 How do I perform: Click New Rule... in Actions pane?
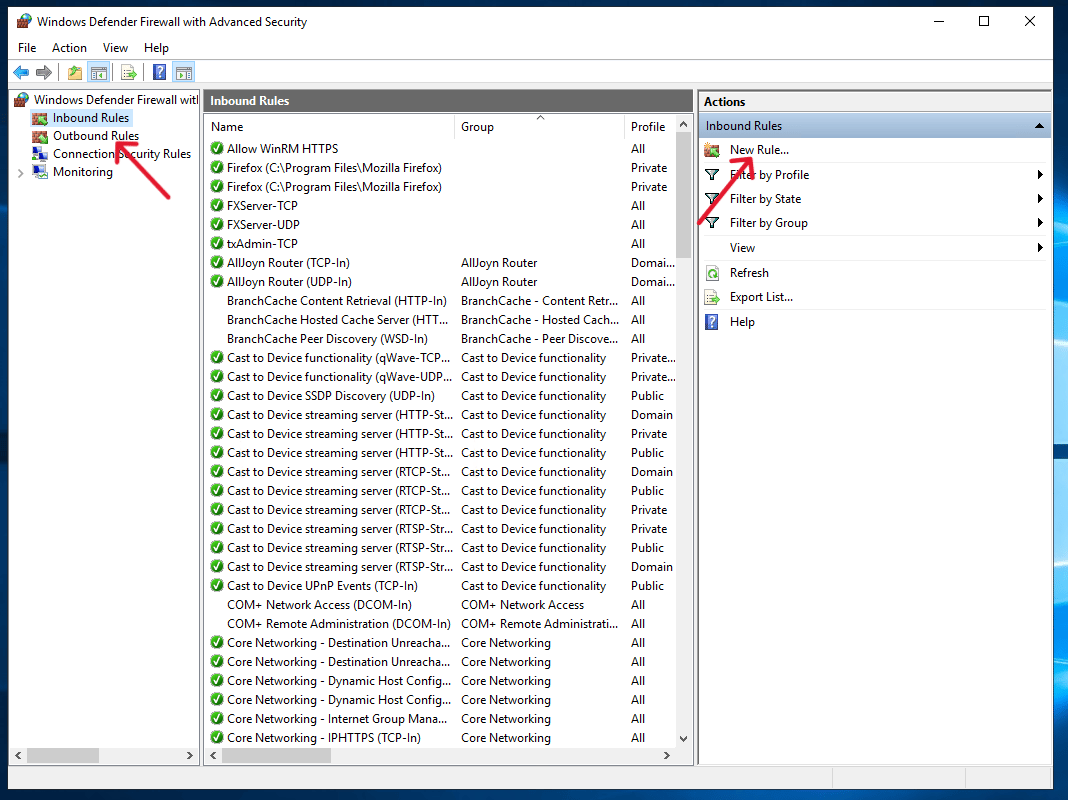[x=759, y=150]
